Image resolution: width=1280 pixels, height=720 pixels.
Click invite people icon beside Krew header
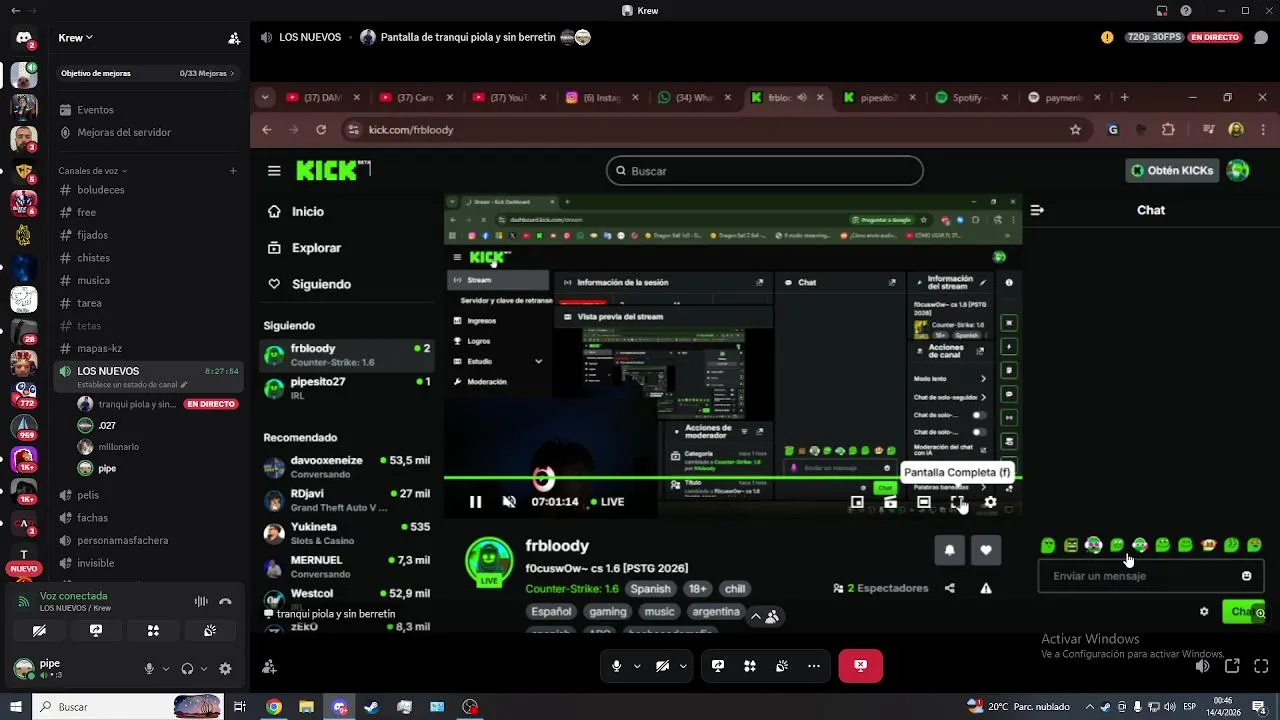(234, 38)
